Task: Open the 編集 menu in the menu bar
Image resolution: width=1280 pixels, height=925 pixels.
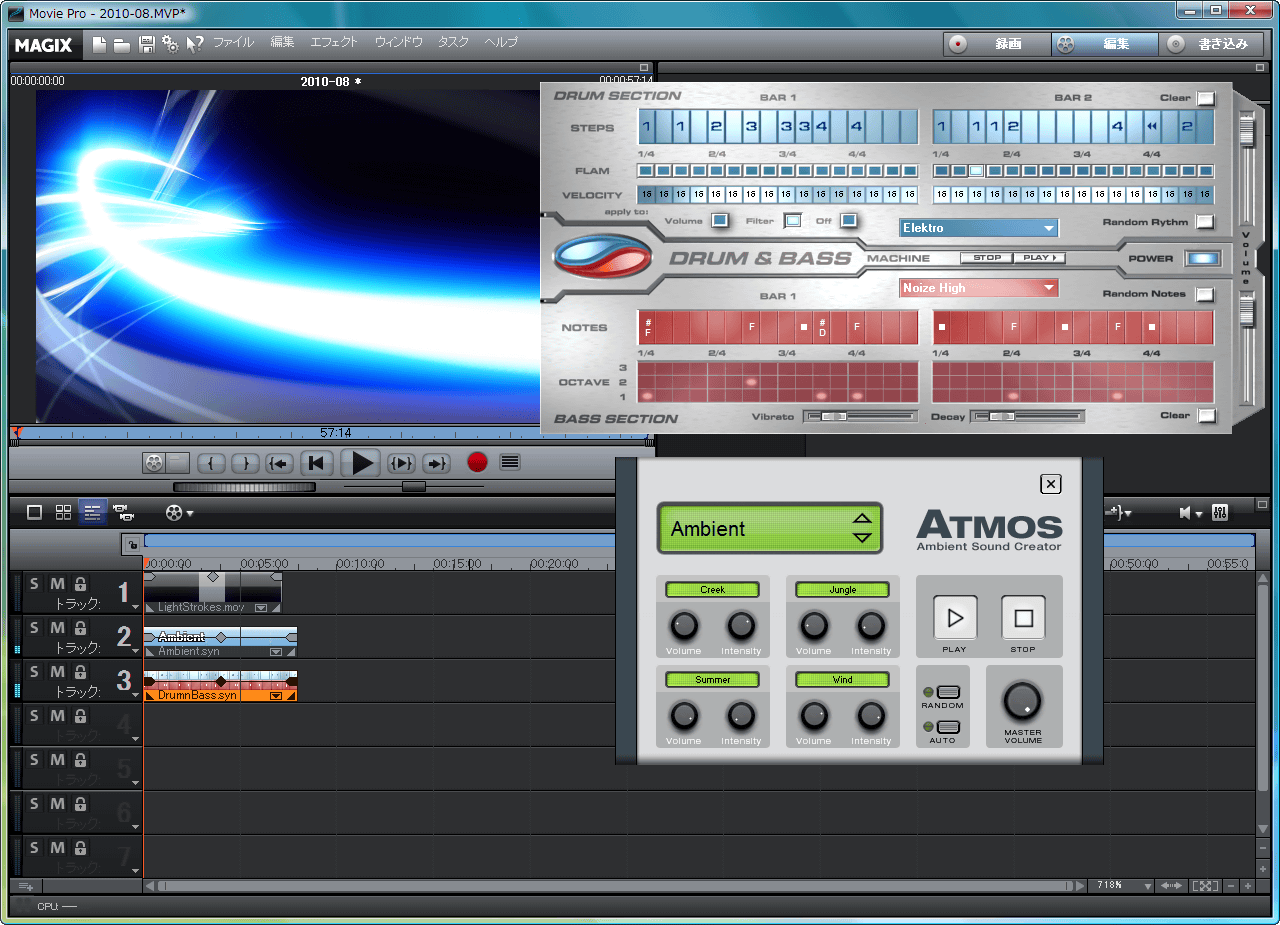Action: 282,43
